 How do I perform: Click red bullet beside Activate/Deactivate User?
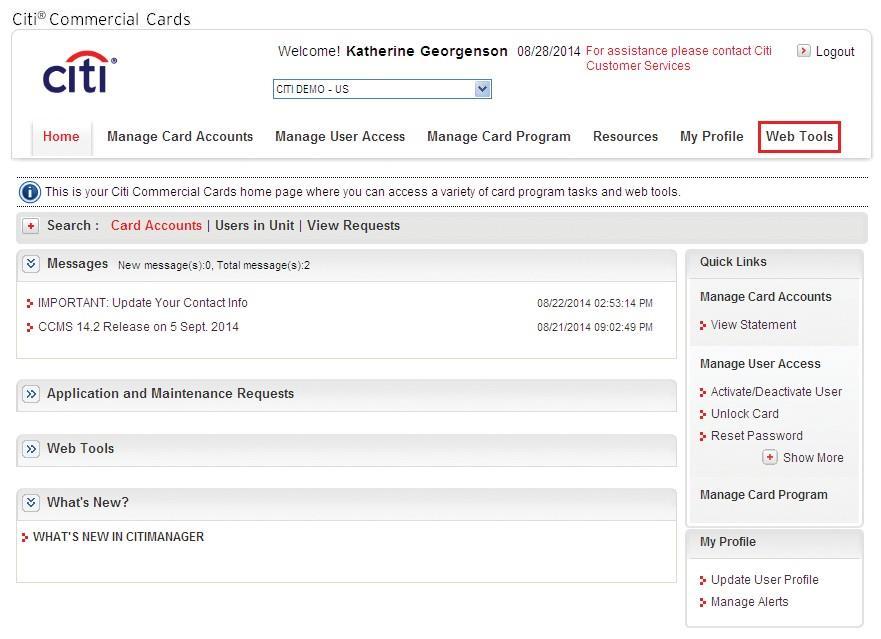[x=702, y=392]
